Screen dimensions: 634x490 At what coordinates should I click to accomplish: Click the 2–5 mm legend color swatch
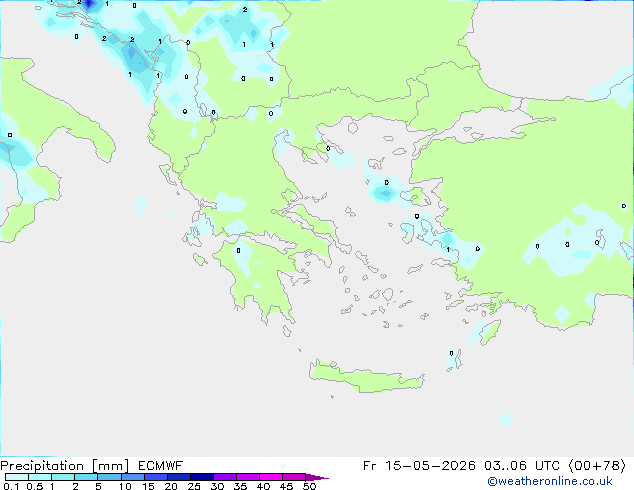86,477
